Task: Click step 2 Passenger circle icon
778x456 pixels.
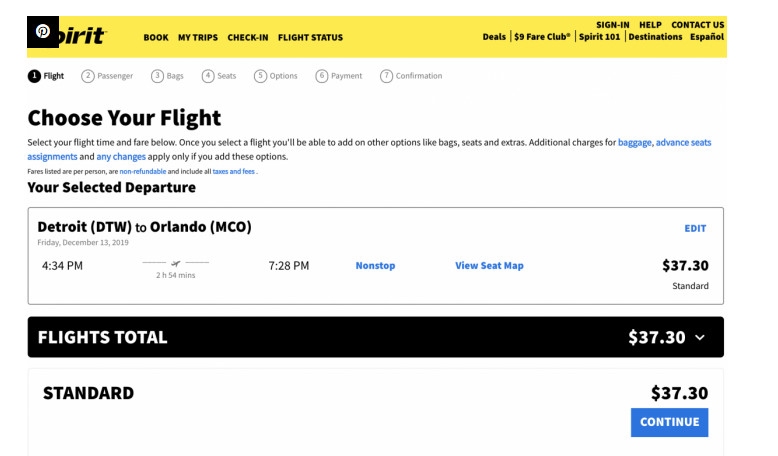Action: pos(88,76)
